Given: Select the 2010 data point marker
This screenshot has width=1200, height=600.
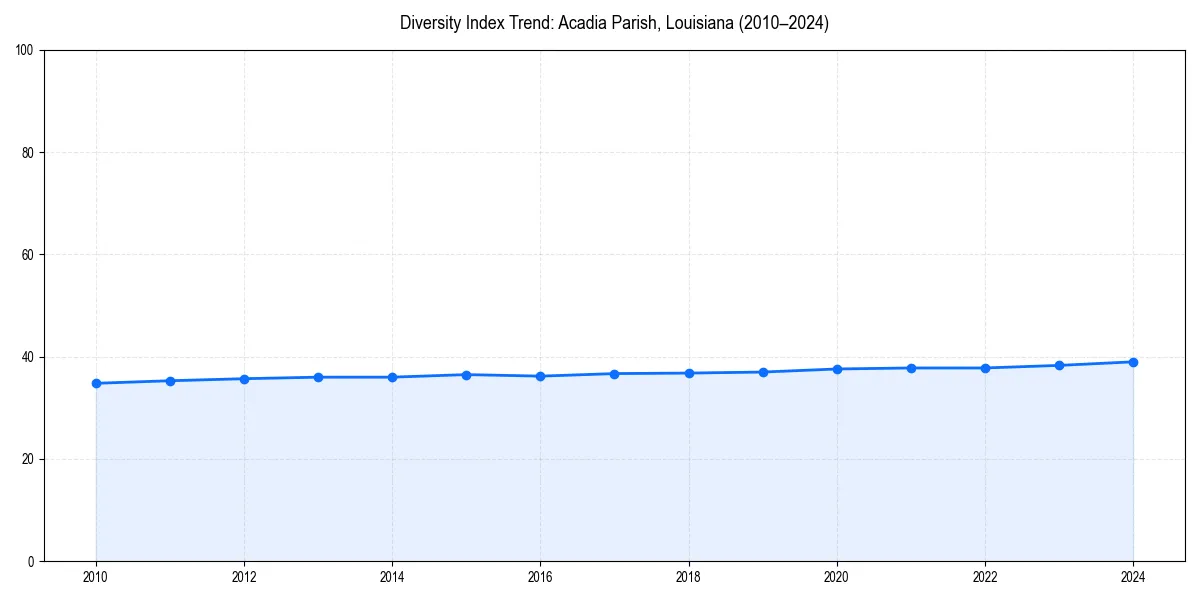Looking at the screenshot, I should click(95, 382).
